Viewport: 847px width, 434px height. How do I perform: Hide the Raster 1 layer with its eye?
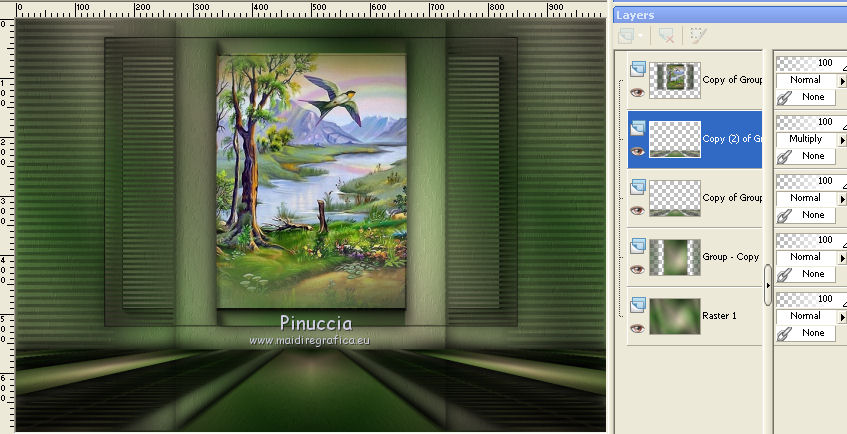[637, 328]
